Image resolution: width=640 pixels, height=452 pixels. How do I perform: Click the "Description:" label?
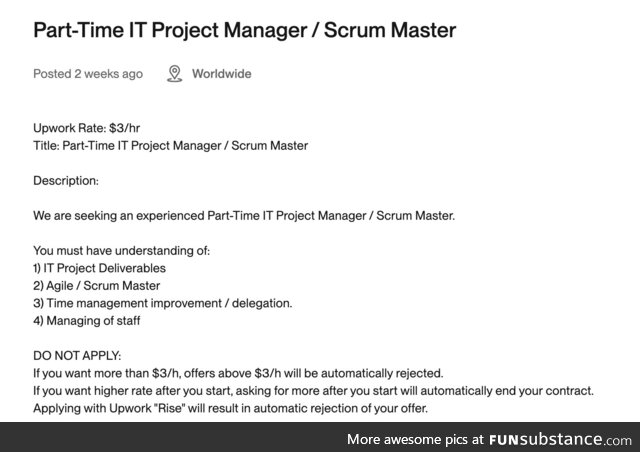click(x=66, y=181)
